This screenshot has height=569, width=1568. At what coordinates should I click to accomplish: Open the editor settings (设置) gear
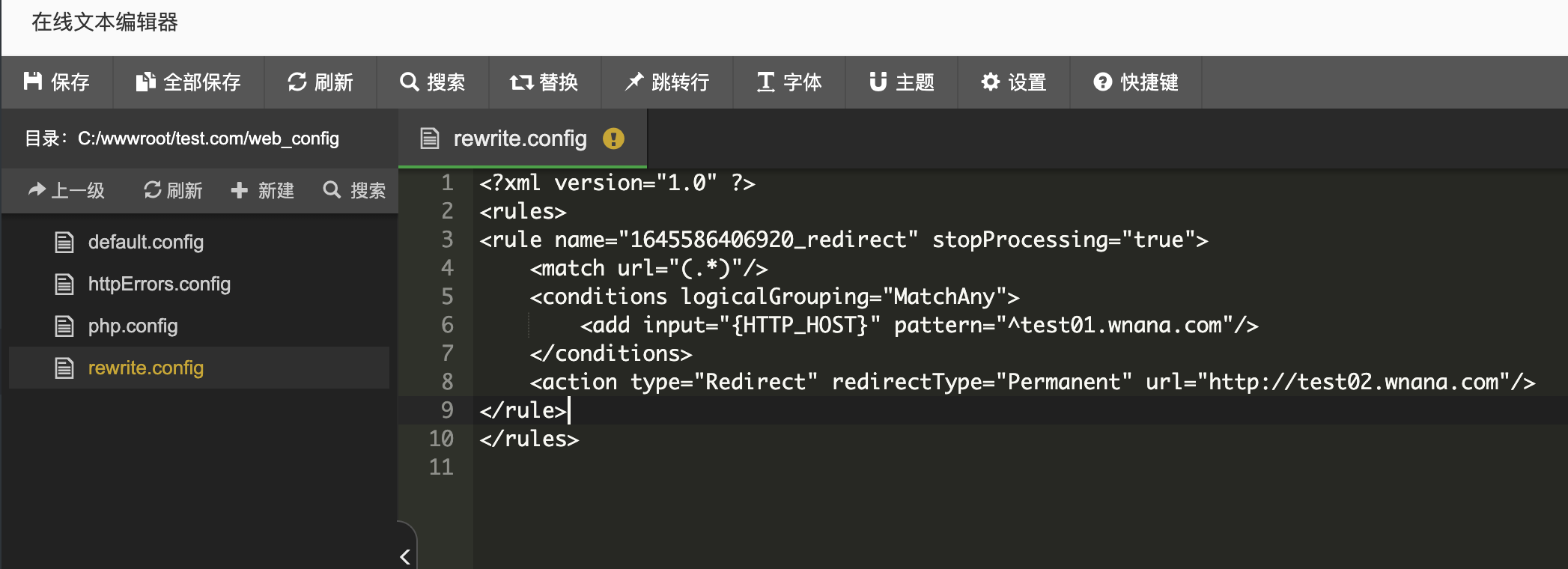coord(1014,82)
